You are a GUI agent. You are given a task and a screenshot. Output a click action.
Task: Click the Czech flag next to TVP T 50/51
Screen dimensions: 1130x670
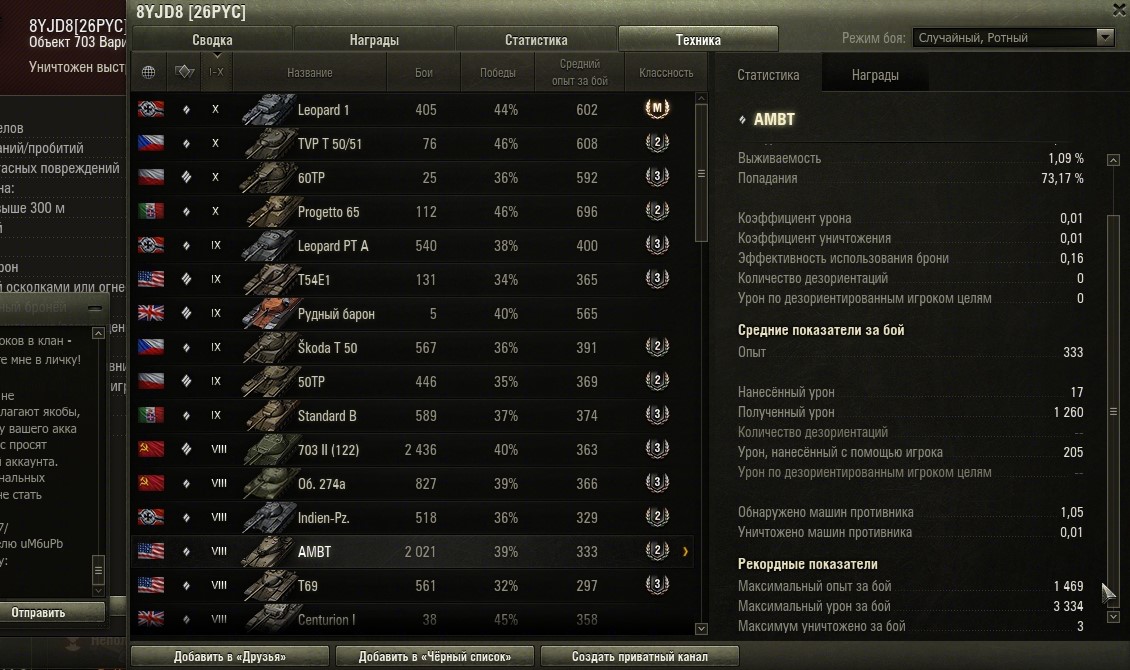tap(151, 143)
